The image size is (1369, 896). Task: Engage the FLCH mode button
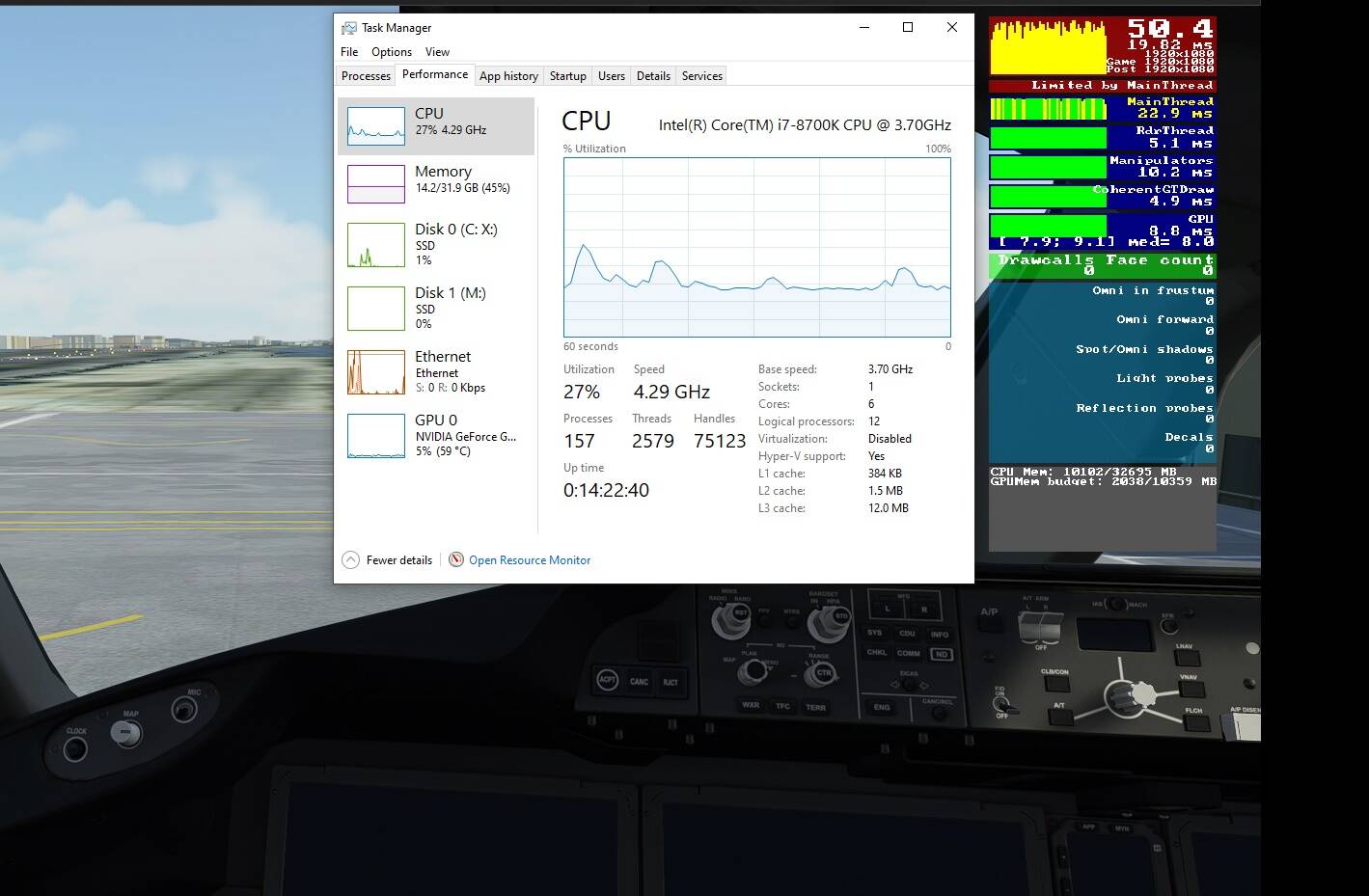[1196, 723]
